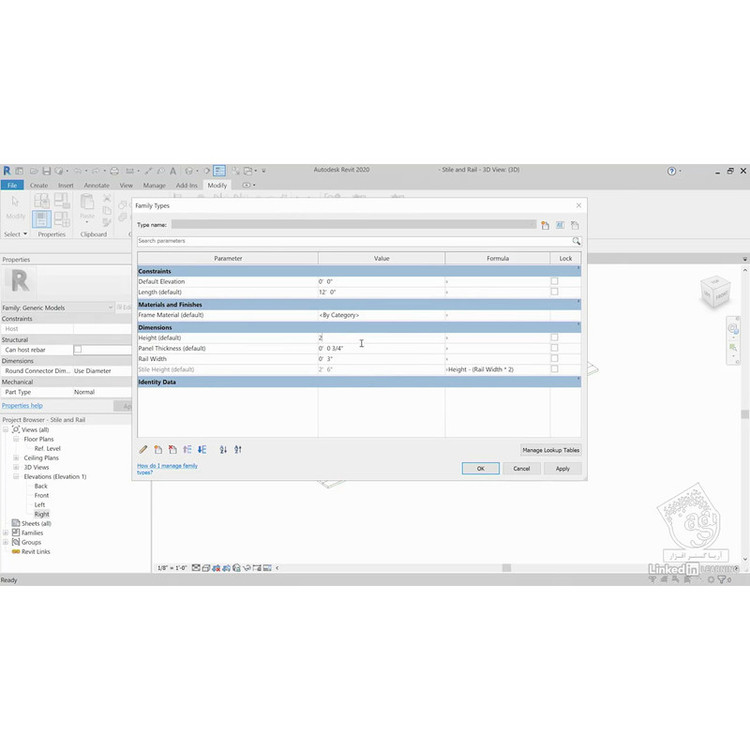Toggle the lock for Default Elevation
750x750 pixels.
[x=555, y=281]
